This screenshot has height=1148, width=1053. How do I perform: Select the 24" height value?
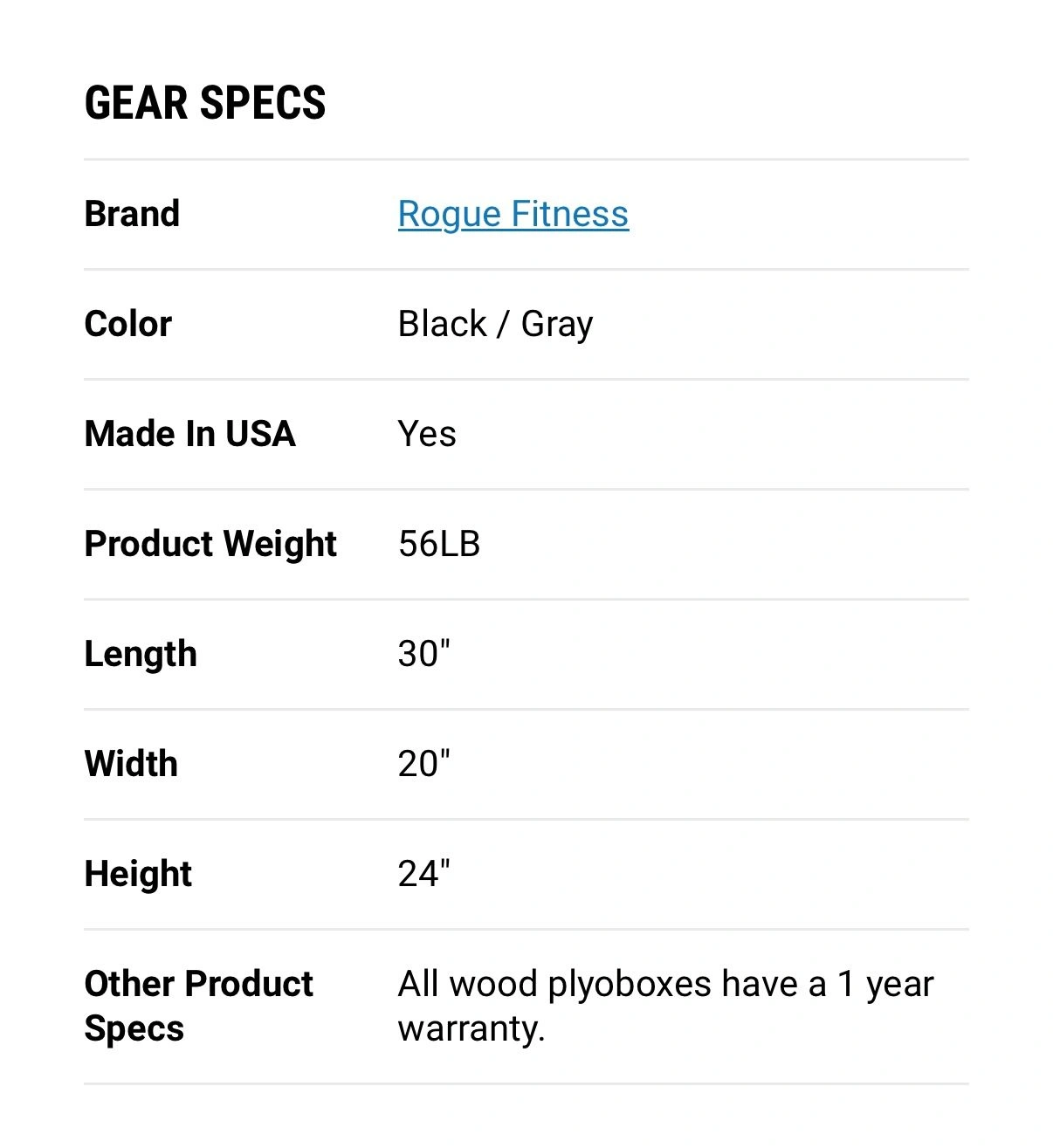coord(424,874)
